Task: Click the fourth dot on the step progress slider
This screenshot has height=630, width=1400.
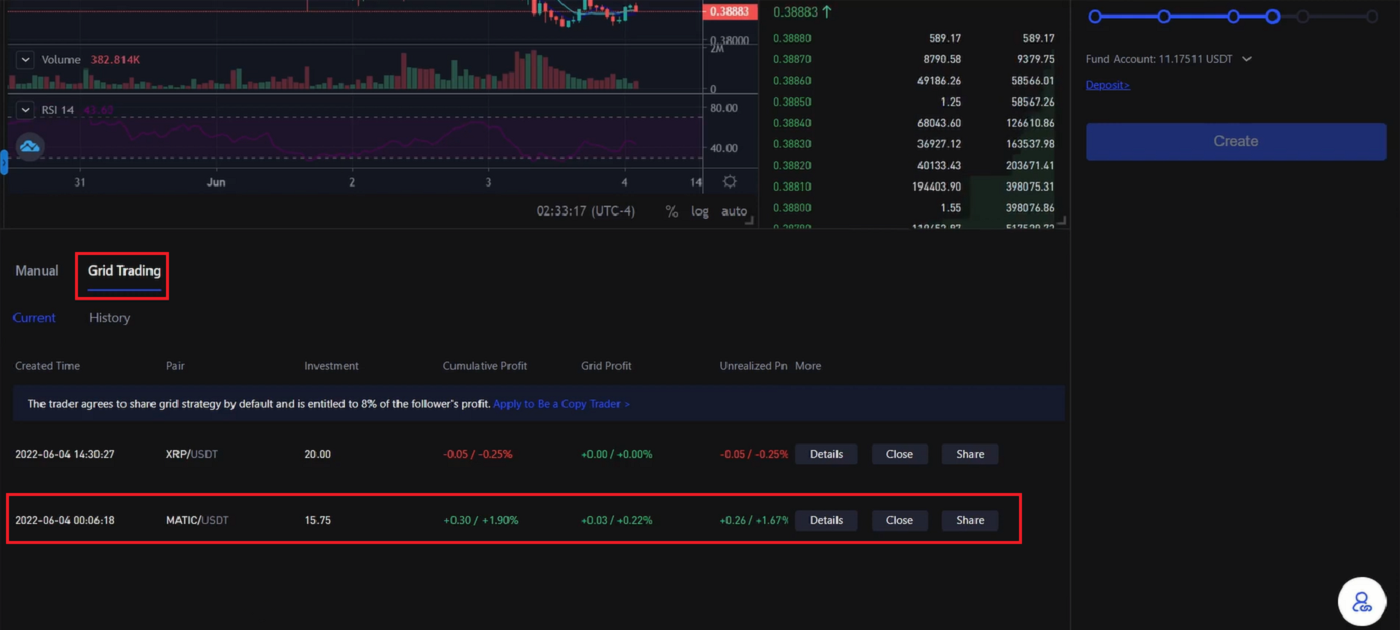Action: [x=1272, y=16]
